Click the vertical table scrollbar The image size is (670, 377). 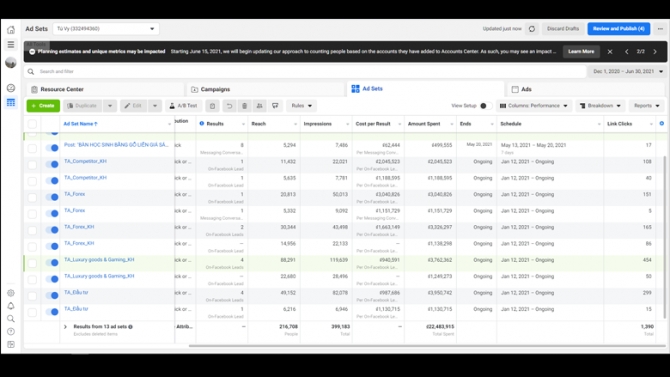click(664, 237)
